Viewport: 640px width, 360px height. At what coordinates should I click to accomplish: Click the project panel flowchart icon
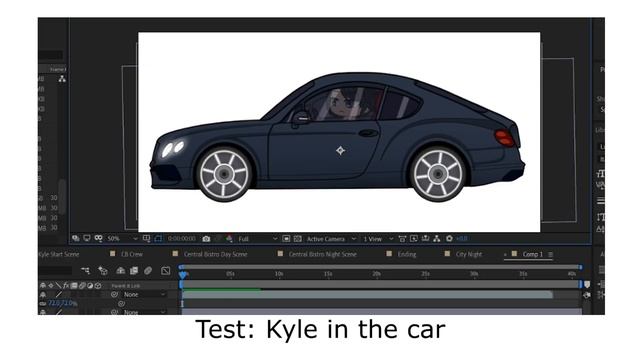(x=62, y=79)
